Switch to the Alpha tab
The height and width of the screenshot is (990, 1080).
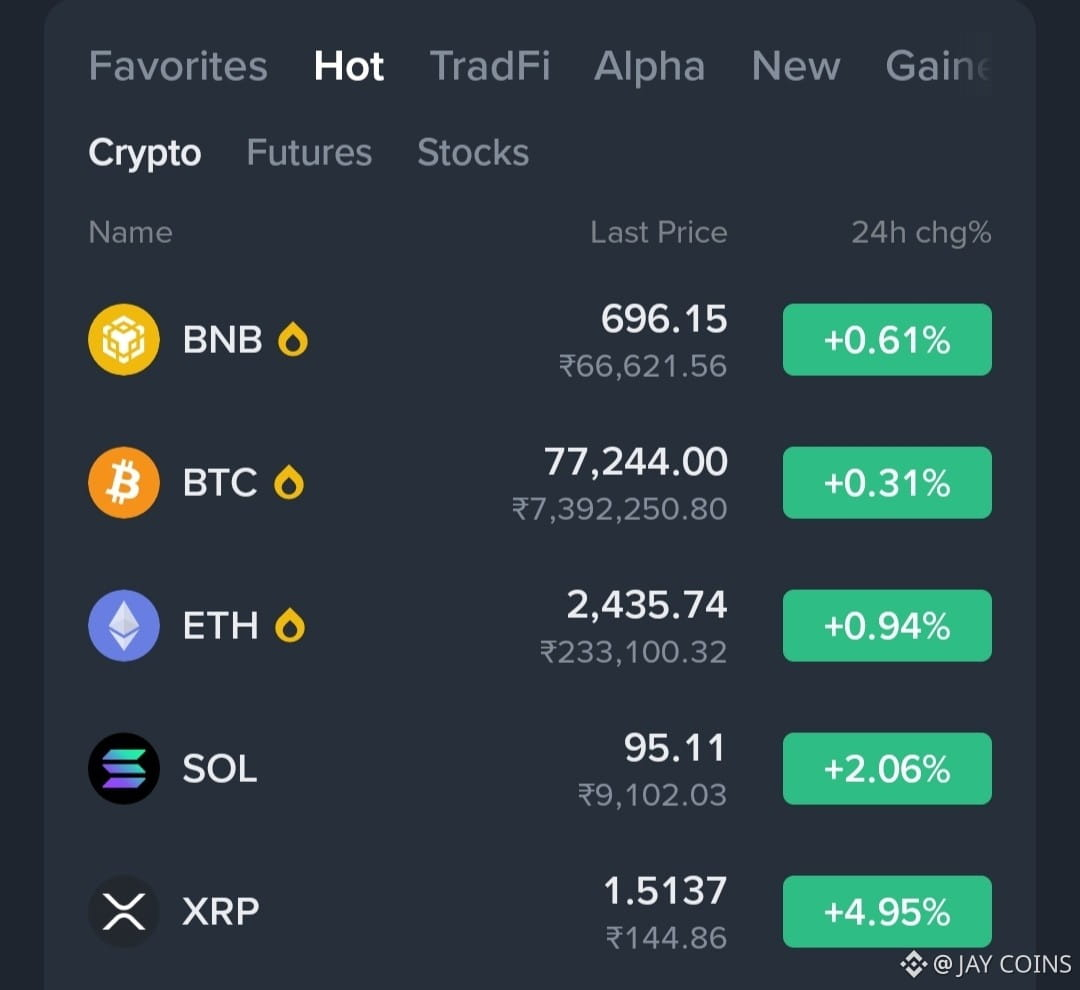[x=650, y=67]
